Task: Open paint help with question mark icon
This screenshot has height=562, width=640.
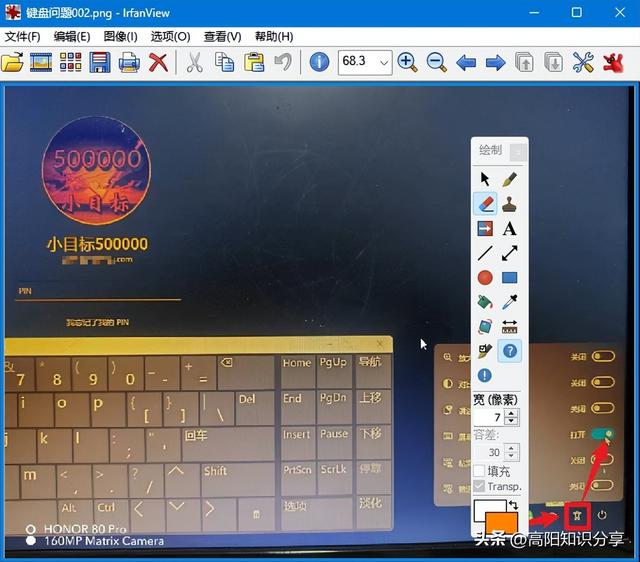Action: coord(510,351)
